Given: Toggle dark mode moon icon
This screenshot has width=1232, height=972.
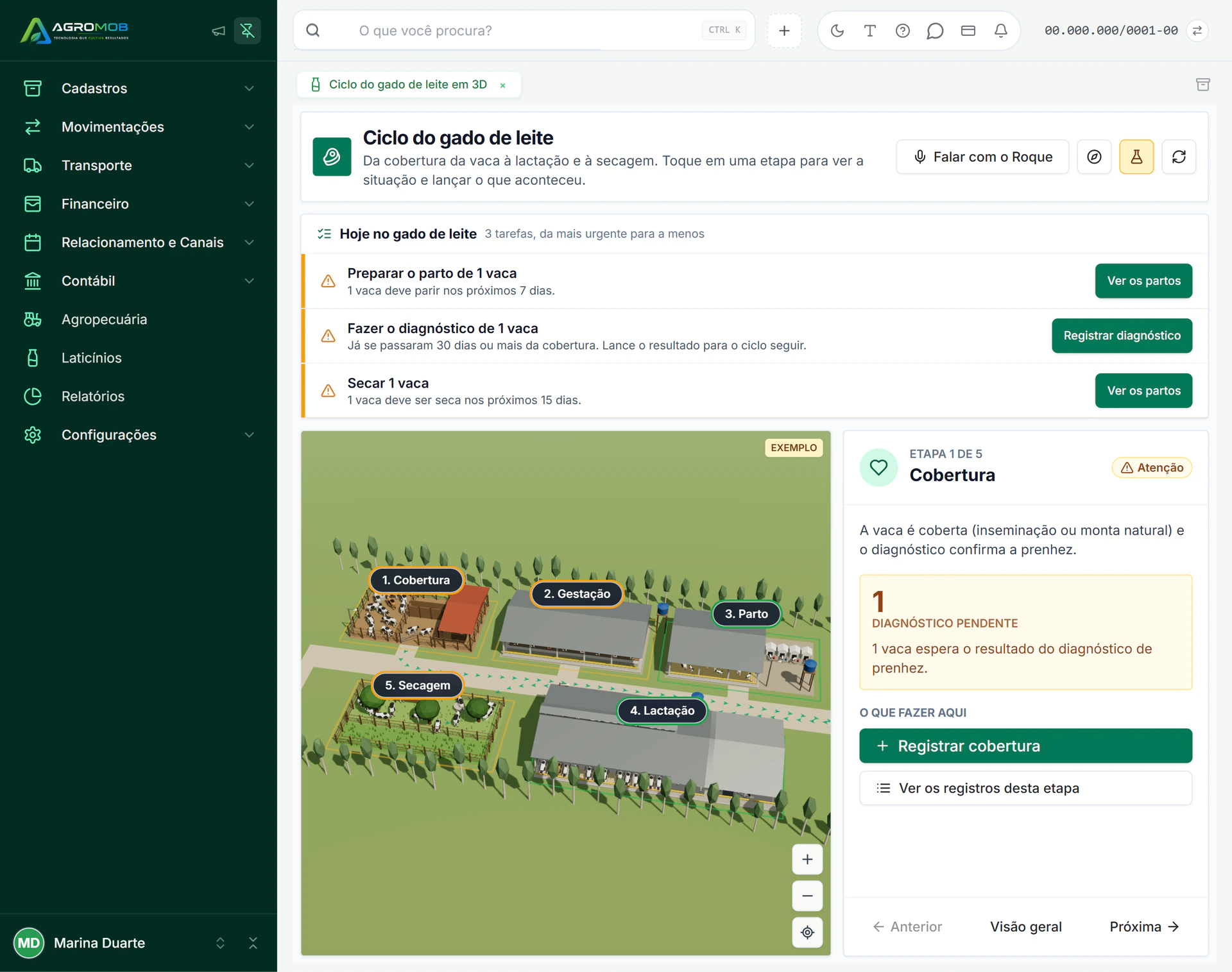Looking at the screenshot, I should 837,30.
